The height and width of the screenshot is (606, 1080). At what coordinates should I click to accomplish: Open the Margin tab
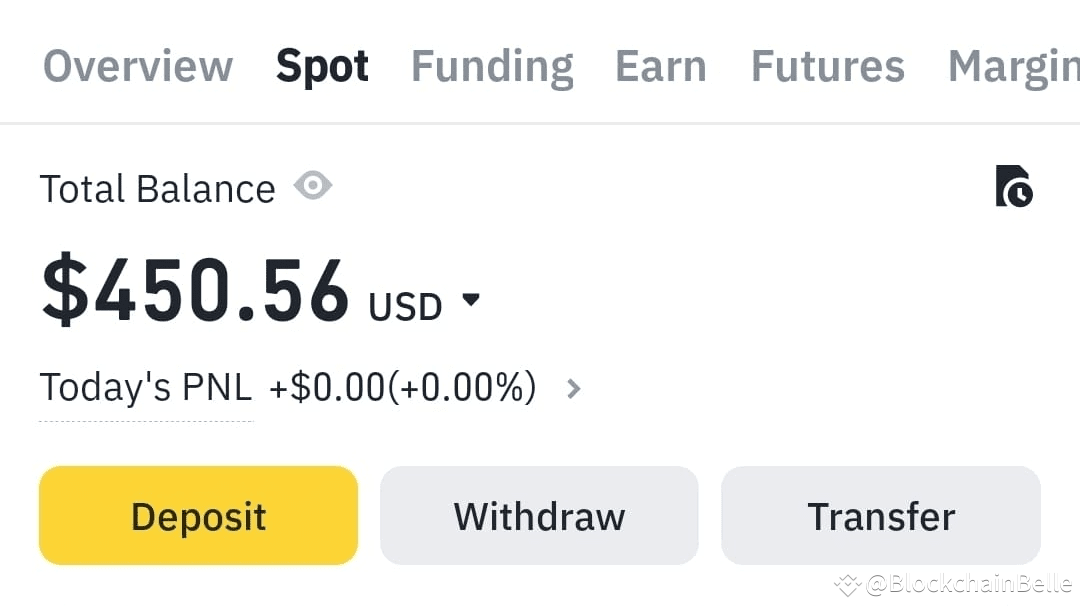[1012, 67]
